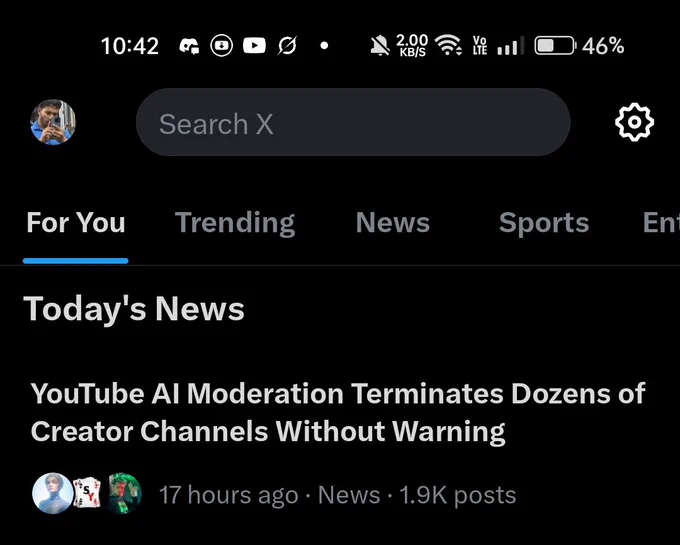Tap the green-tinted avatar under the headline

124,493
